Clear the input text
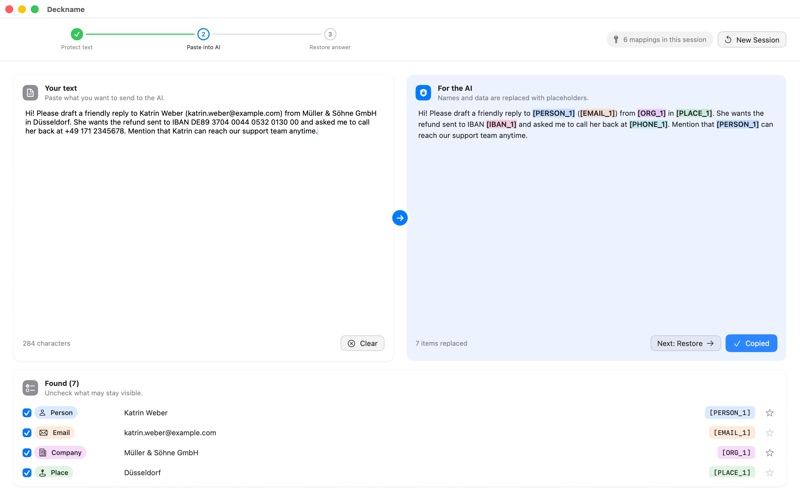The image size is (800, 500). pos(362,343)
